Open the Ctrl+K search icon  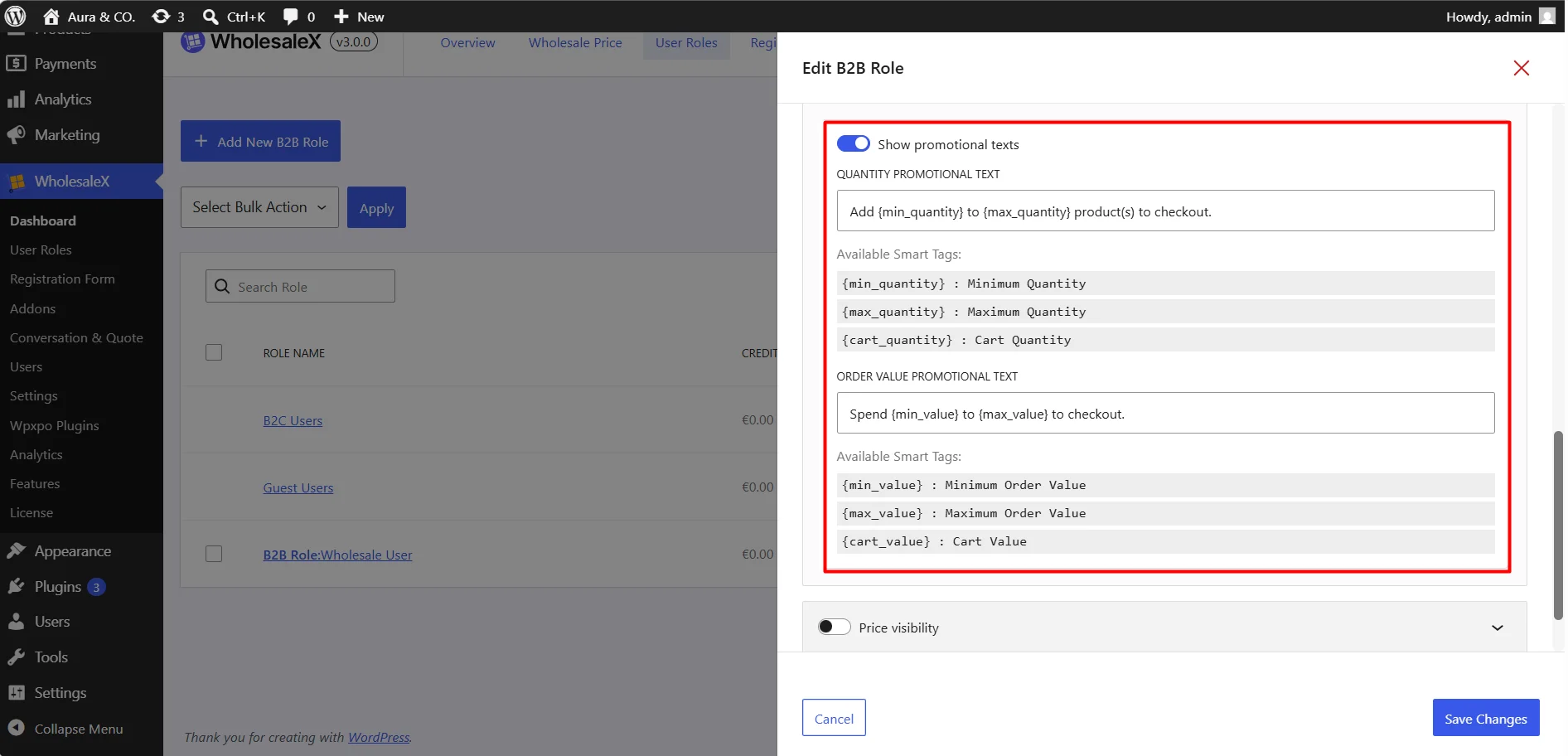click(x=211, y=17)
